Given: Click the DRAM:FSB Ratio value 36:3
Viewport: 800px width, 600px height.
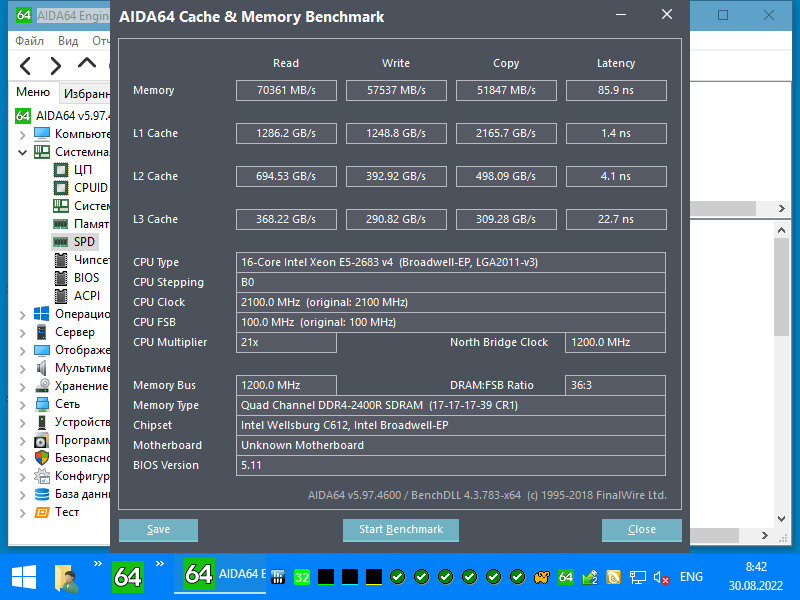Looking at the screenshot, I should point(615,385).
